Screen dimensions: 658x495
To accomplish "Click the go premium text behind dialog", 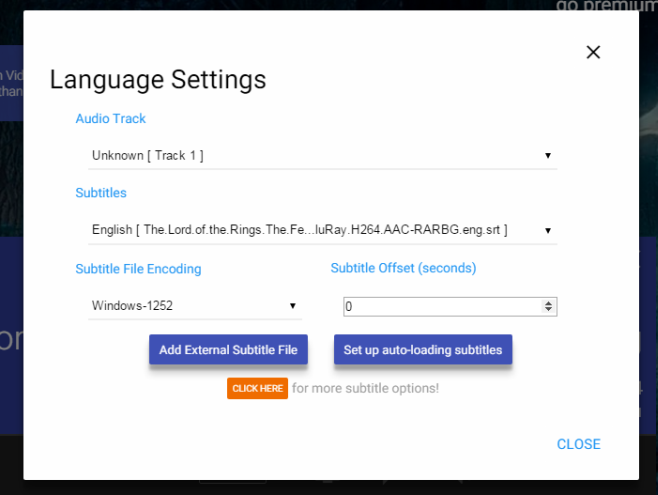I will (606, 5).
